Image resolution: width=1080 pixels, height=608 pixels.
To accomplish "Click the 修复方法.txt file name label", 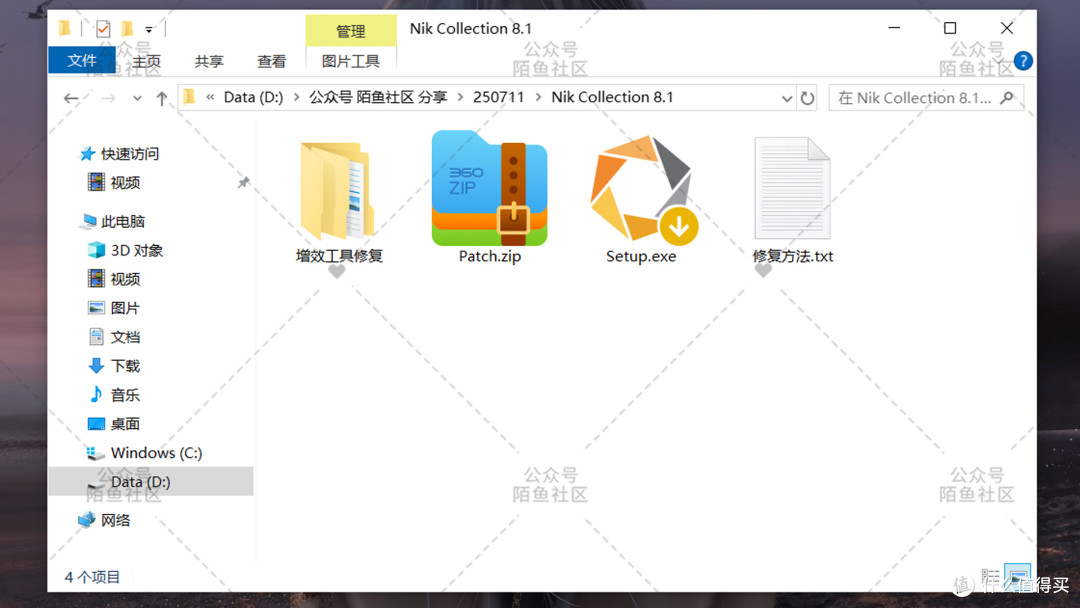I will coord(793,256).
